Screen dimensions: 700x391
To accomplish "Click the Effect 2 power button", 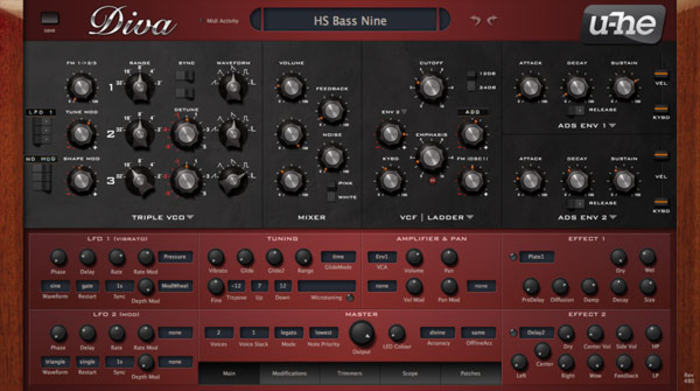I will [x=513, y=333].
